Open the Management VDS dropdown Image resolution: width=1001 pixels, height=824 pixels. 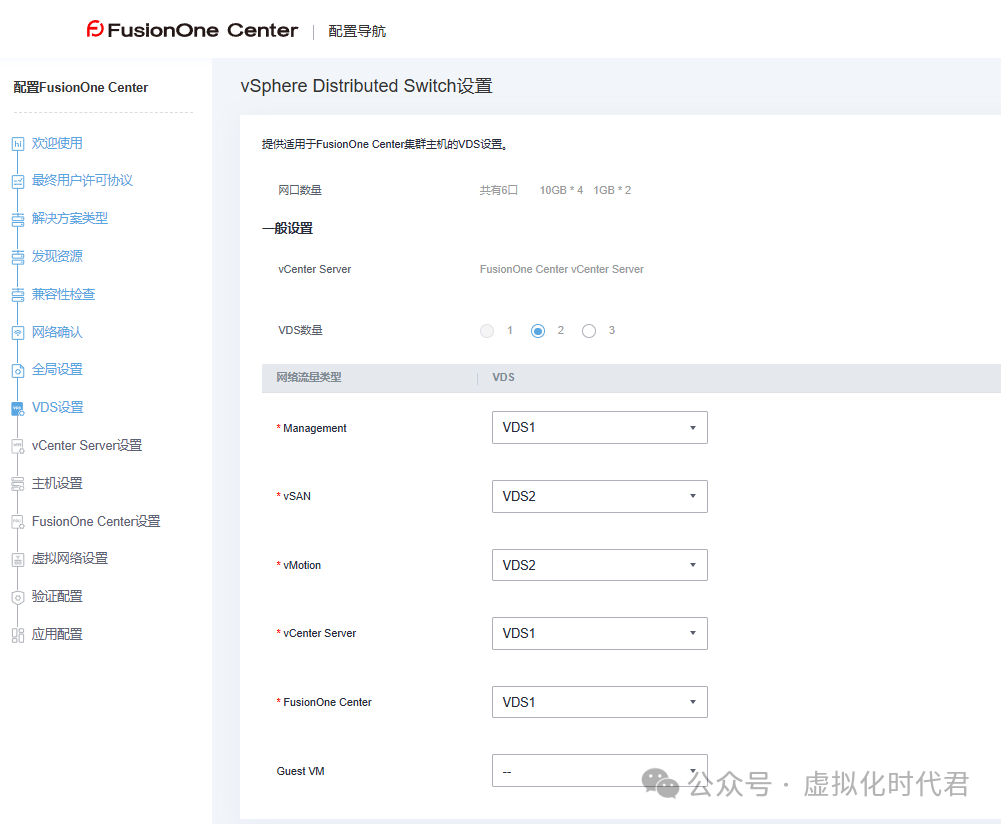pyautogui.click(x=599, y=428)
